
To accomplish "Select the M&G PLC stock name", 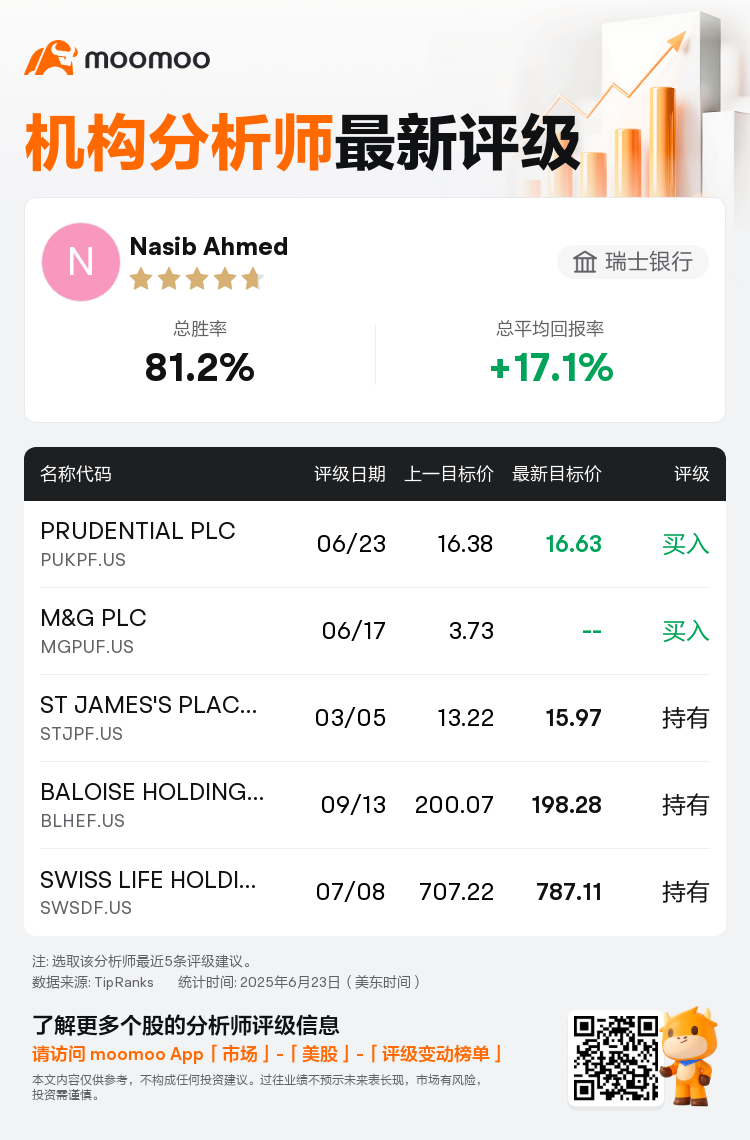I will (x=93, y=618).
